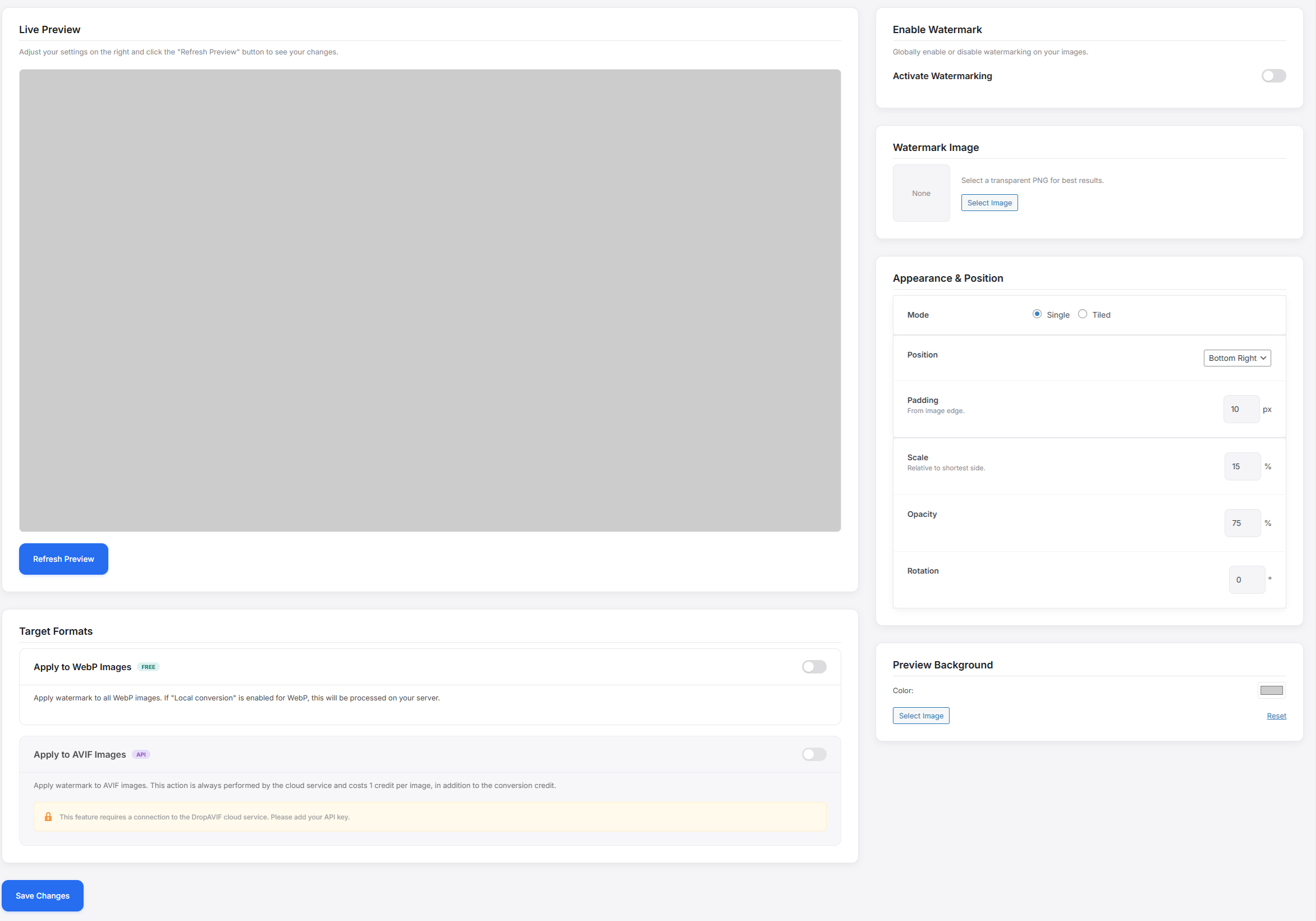
Task: Turn on Apply to AVIF Images
Action: [813, 754]
